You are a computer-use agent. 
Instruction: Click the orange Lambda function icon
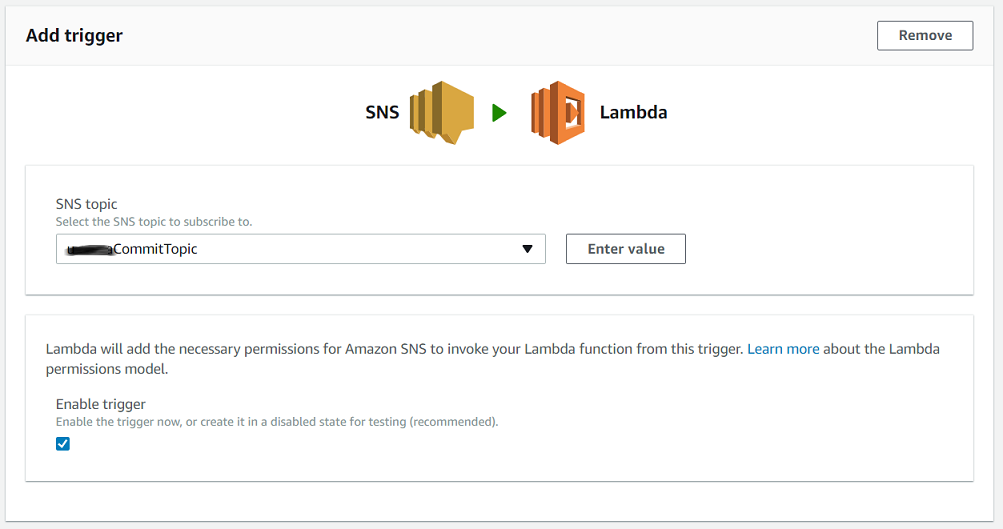pyautogui.click(x=558, y=113)
